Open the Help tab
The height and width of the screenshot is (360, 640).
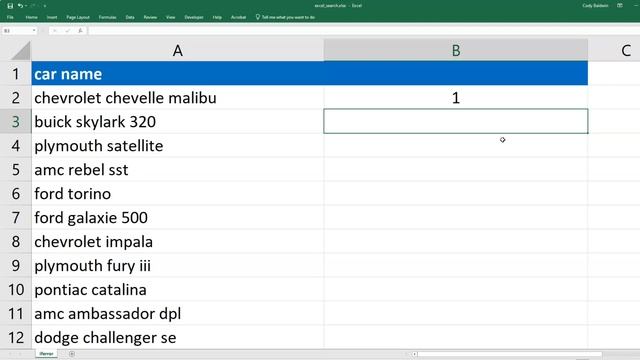coord(217,17)
